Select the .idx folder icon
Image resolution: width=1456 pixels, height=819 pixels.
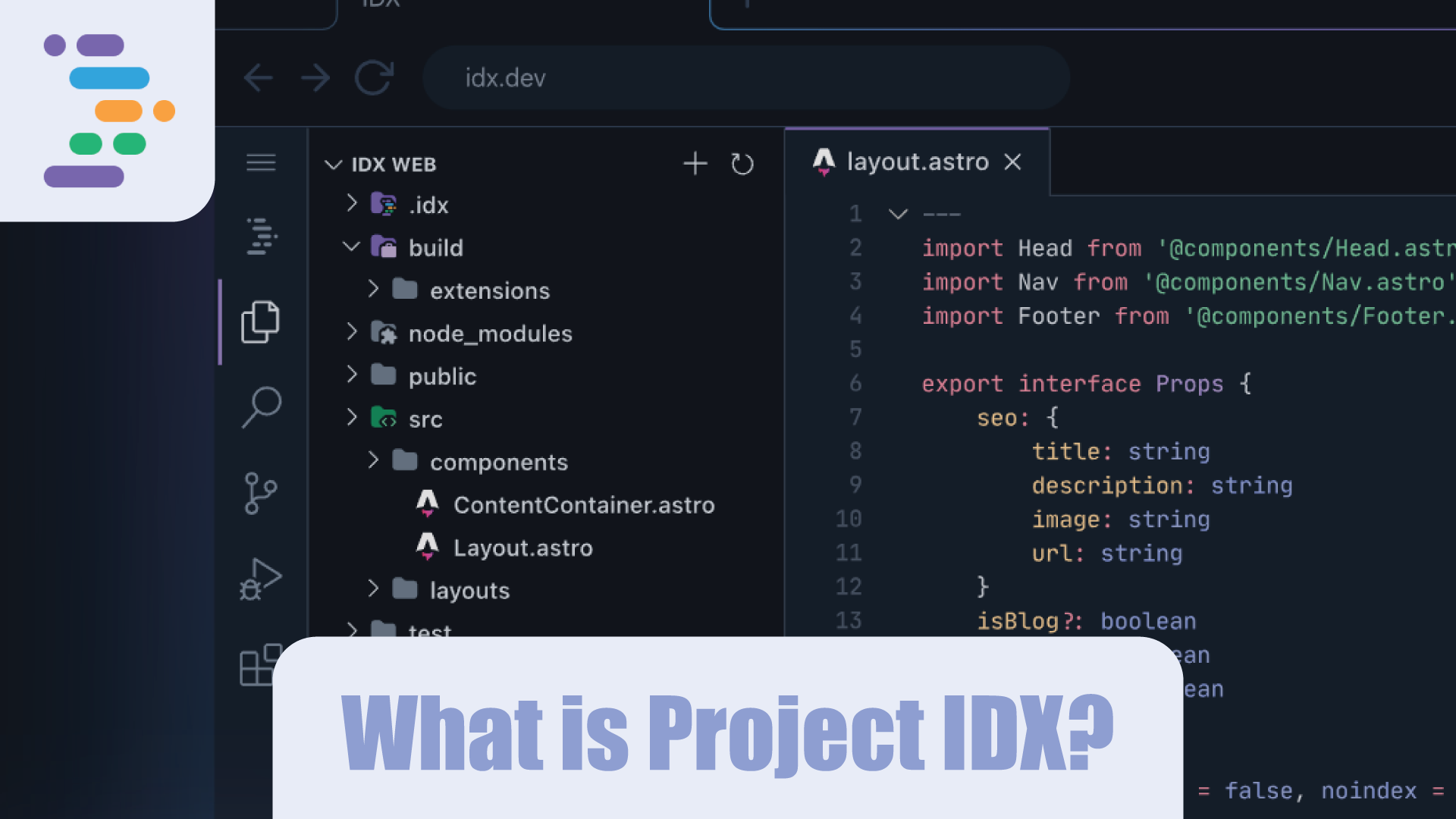pos(384,204)
